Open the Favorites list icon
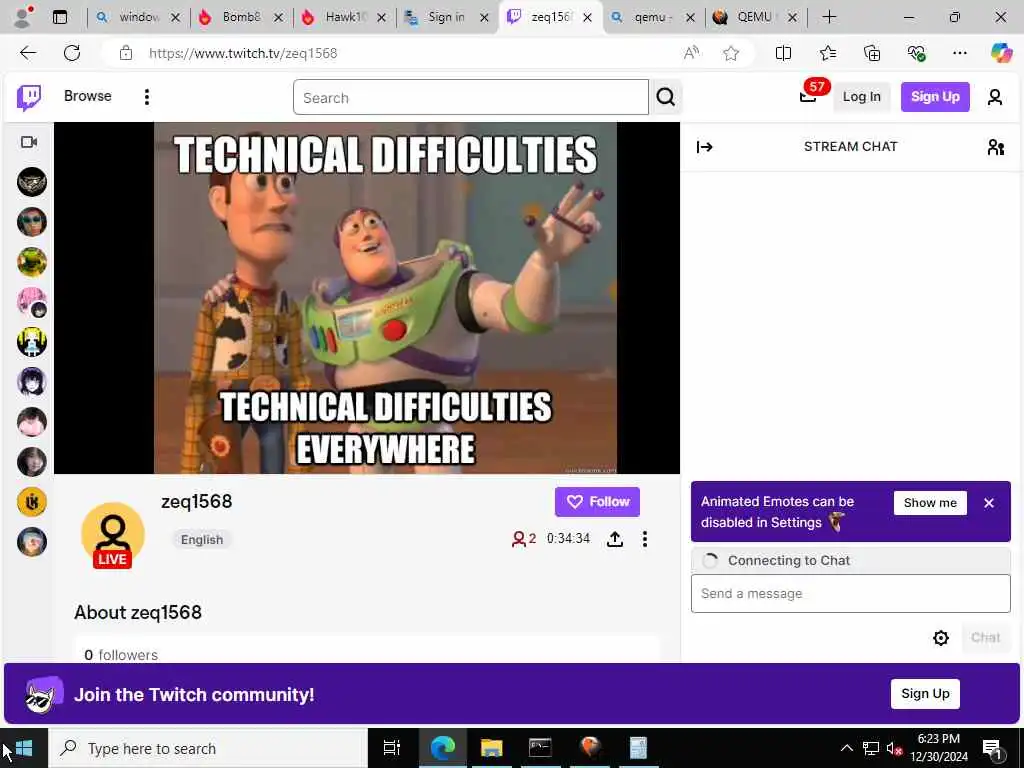This screenshot has width=1024, height=768. [827, 54]
